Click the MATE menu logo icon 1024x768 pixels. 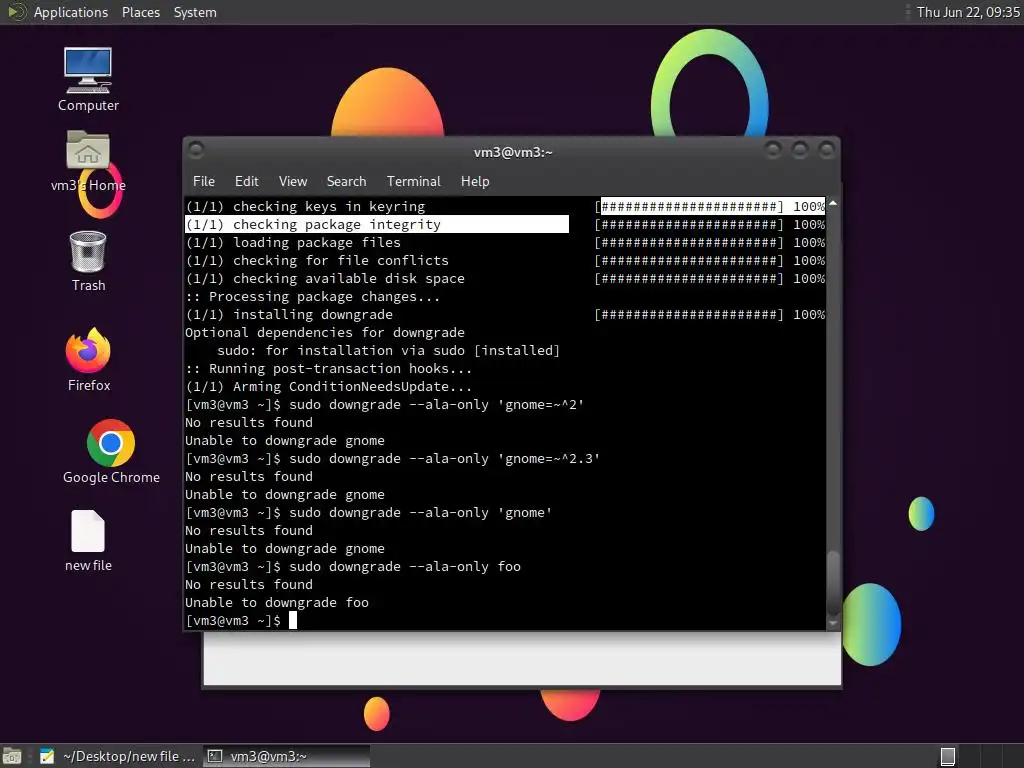16,12
